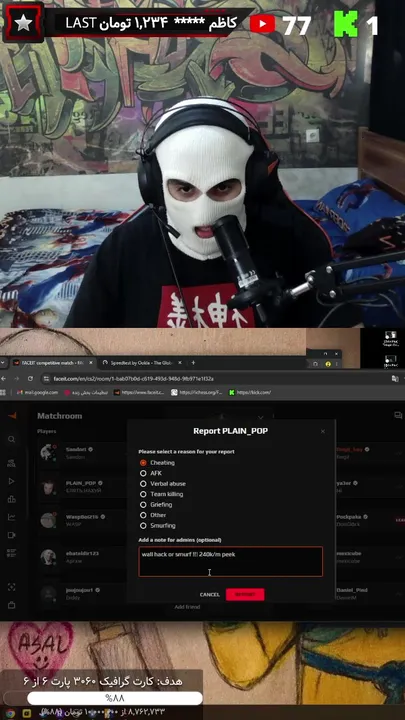Open the search icon in FACEIT sidebar
This screenshot has width=405, height=720.
(x=11, y=439)
